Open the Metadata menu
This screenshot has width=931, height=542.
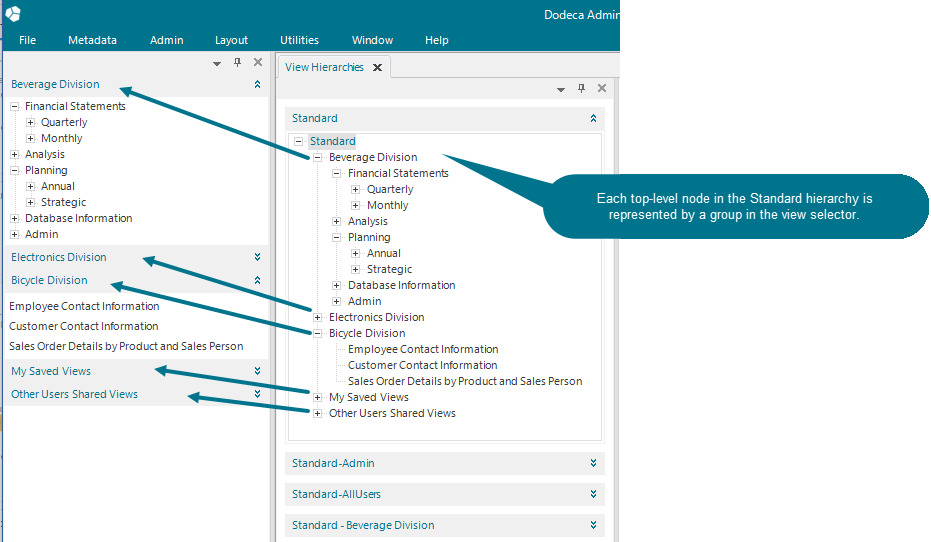(92, 40)
